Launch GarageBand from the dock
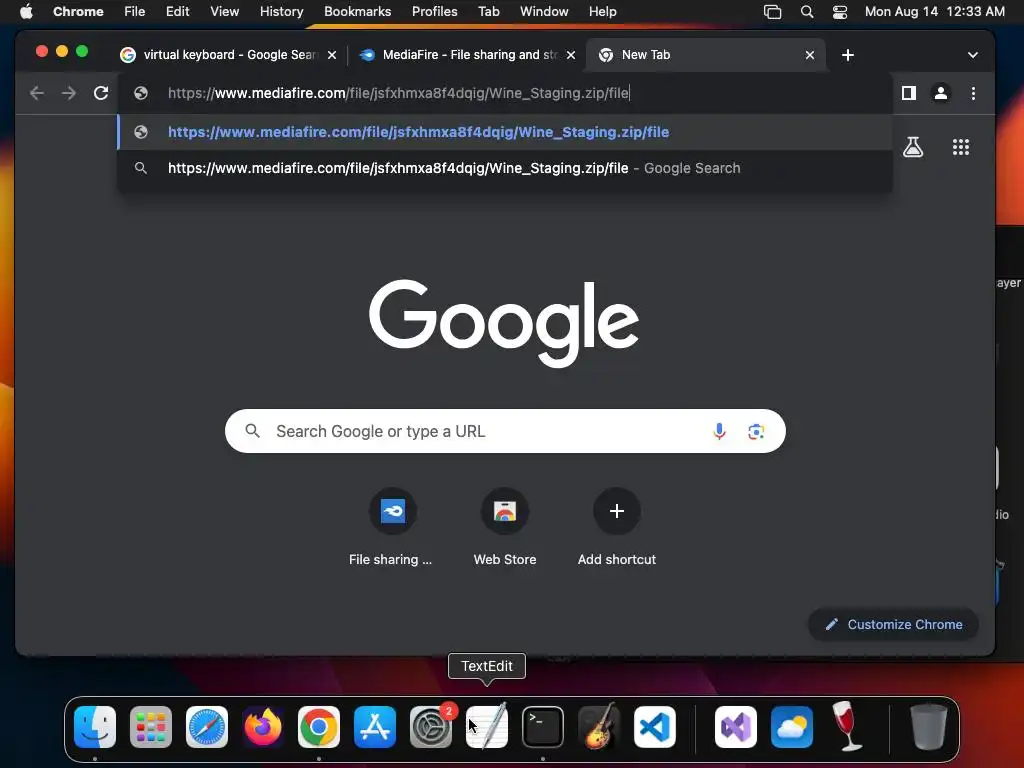This screenshot has width=1024, height=768. point(599,727)
